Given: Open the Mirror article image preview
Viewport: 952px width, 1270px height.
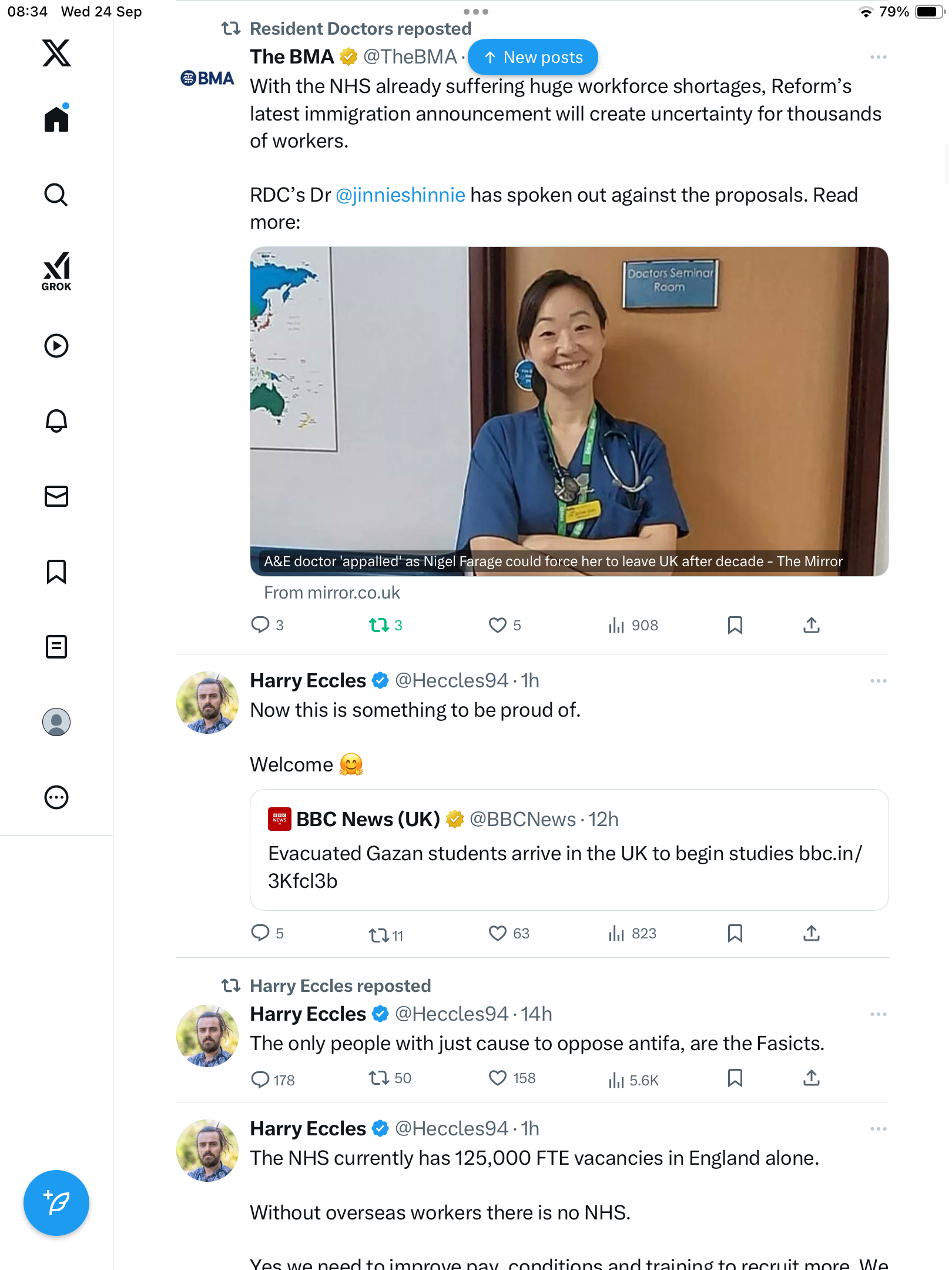Looking at the screenshot, I should point(569,411).
